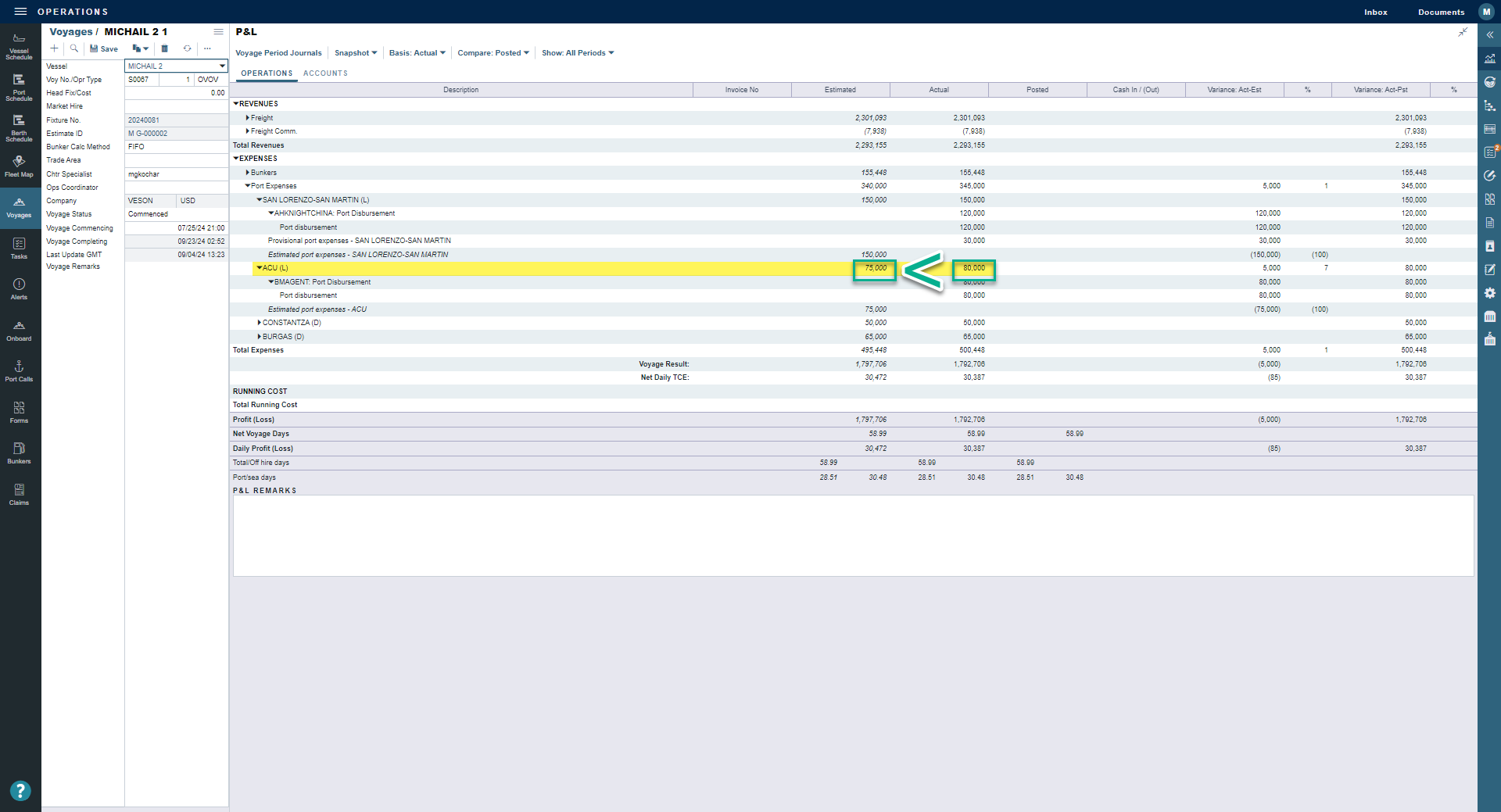The image size is (1501, 812).
Task: Open the Fleet Map sidebar icon
Action: [19, 166]
